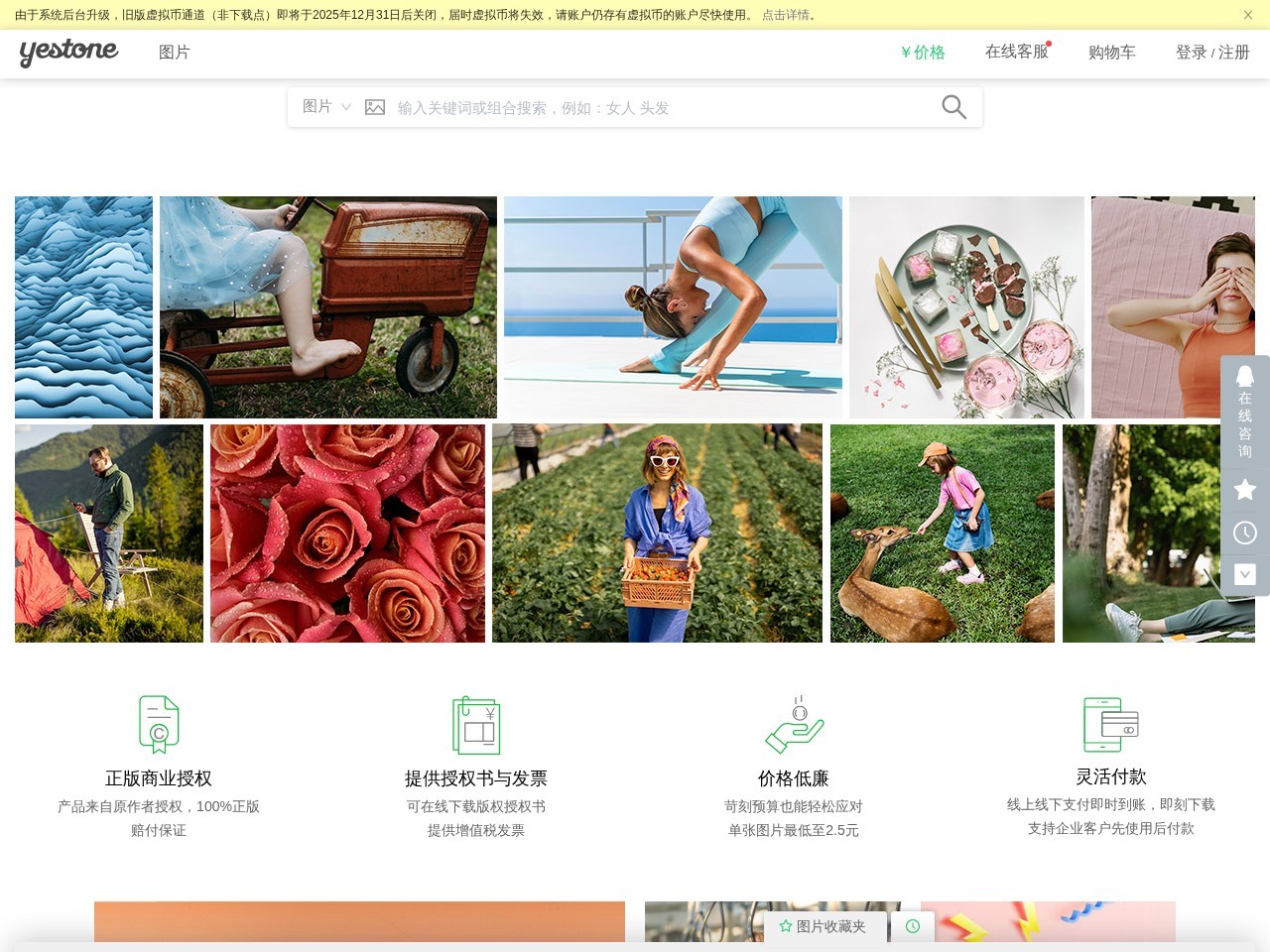The width and height of the screenshot is (1270, 952).
Task: Open the 图片 navigation menu item
Action: [175, 53]
